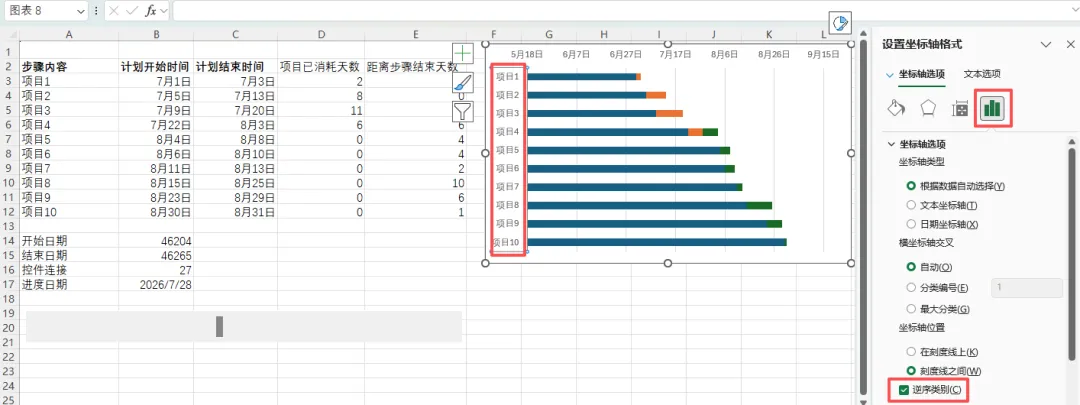The width and height of the screenshot is (1080, 405).
Task: Select 文本坐标轴 radio button
Action: click(x=911, y=205)
